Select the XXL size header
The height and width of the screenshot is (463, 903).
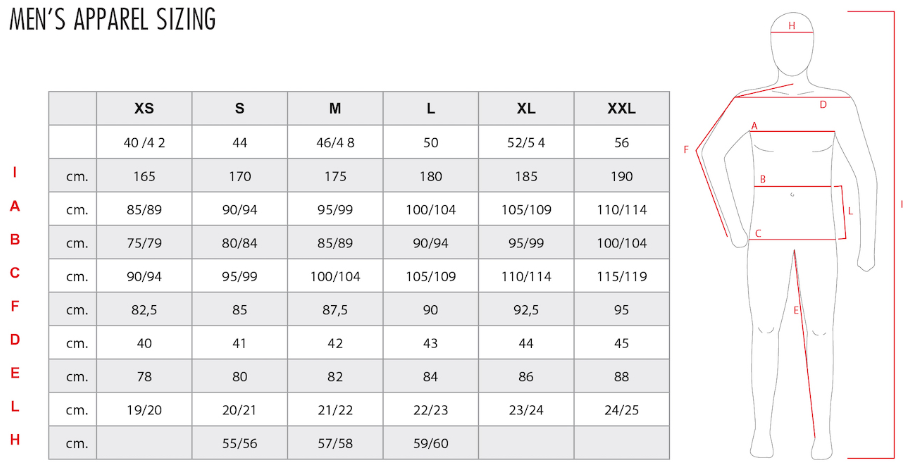click(622, 108)
